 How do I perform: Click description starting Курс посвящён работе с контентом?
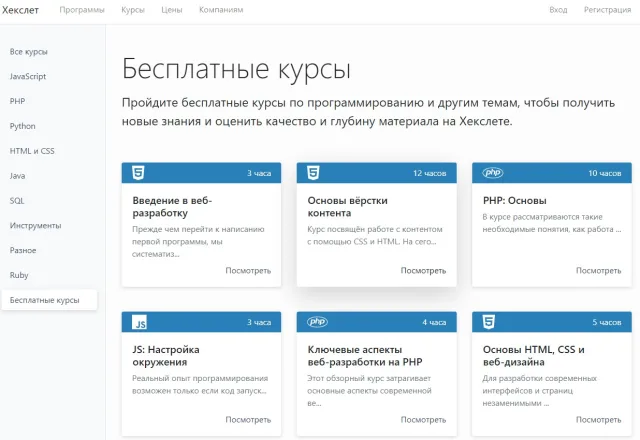point(375,236)
